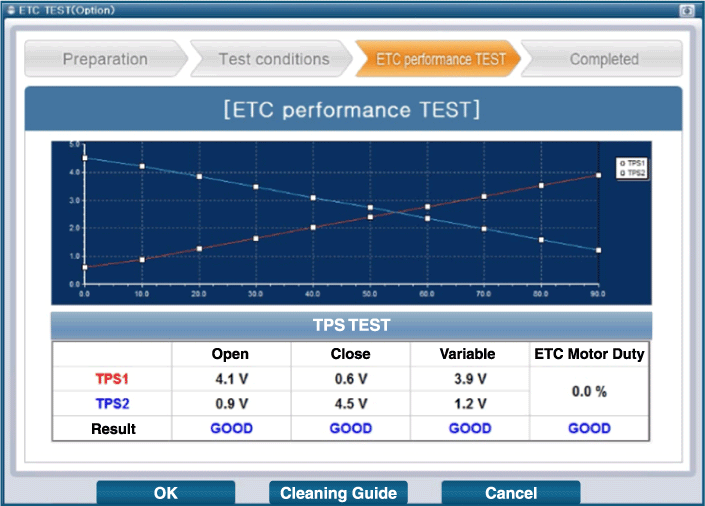Select the ETC performance TEST tab
Viewport: 705px width, 506px height.
440,59
